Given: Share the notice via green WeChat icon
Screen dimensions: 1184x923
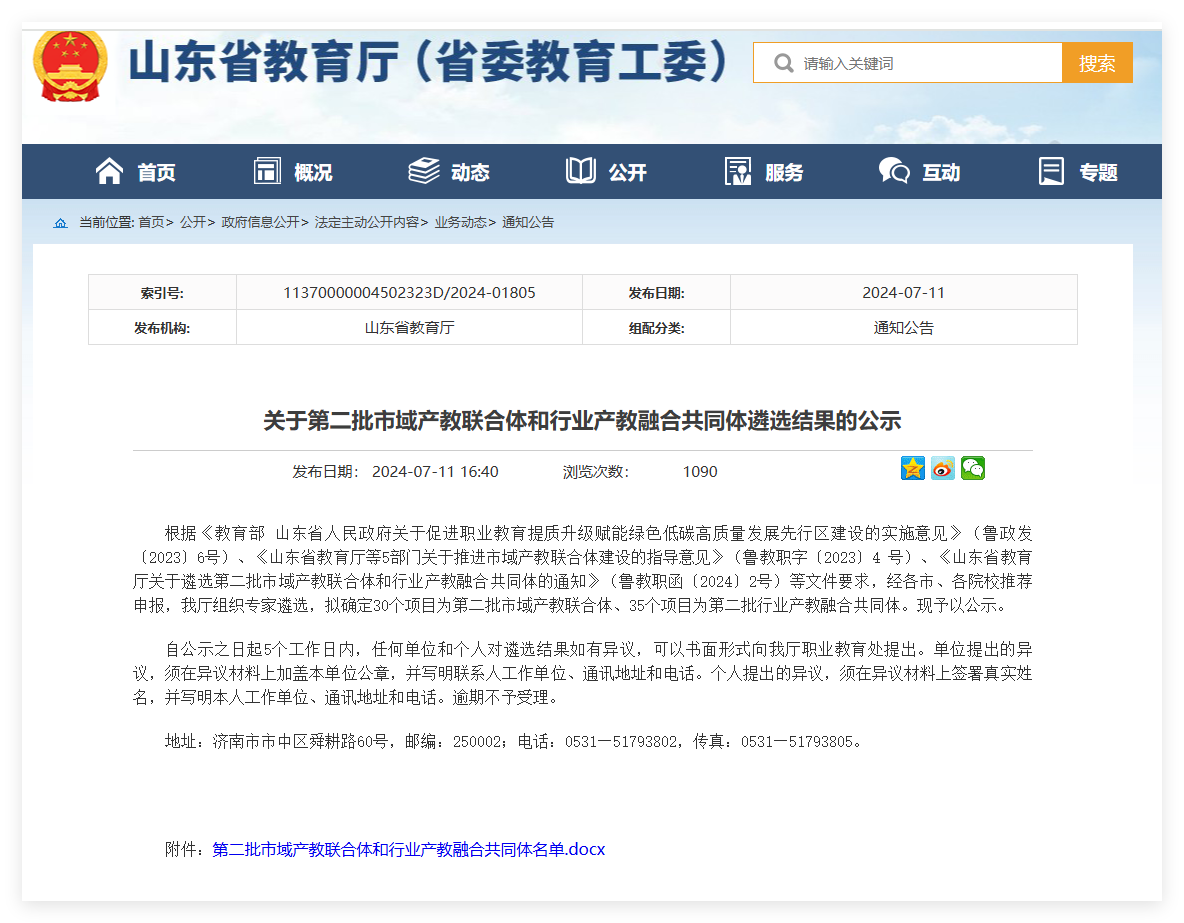Looking at the screenshot, I should click(x=972, y=468).
